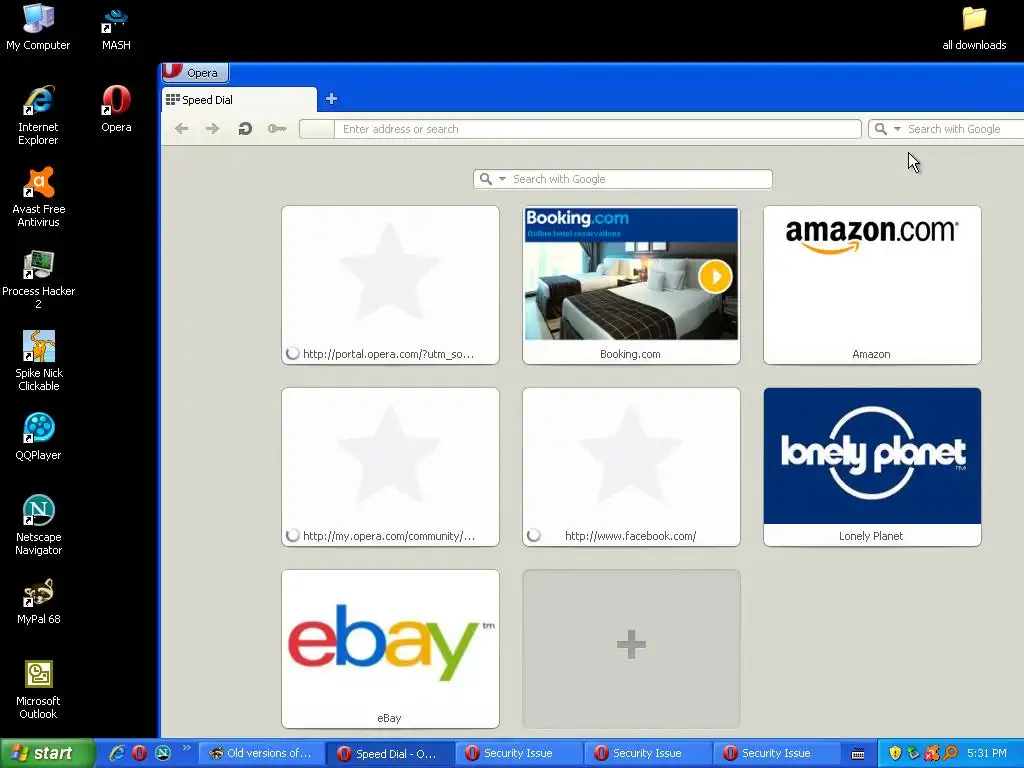Select QQPlayer desktop icon
The height and width of the screenshot is (768, 1024).
pos(38,437)
